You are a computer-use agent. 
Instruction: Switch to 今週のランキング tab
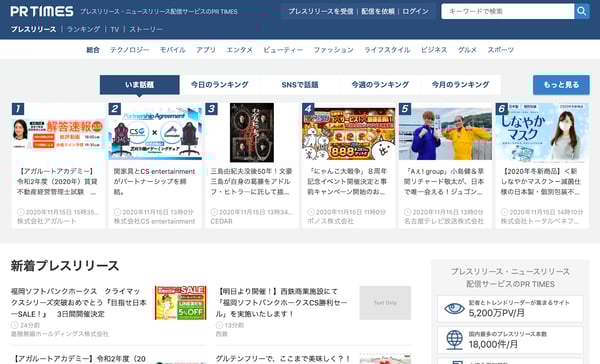380,85
